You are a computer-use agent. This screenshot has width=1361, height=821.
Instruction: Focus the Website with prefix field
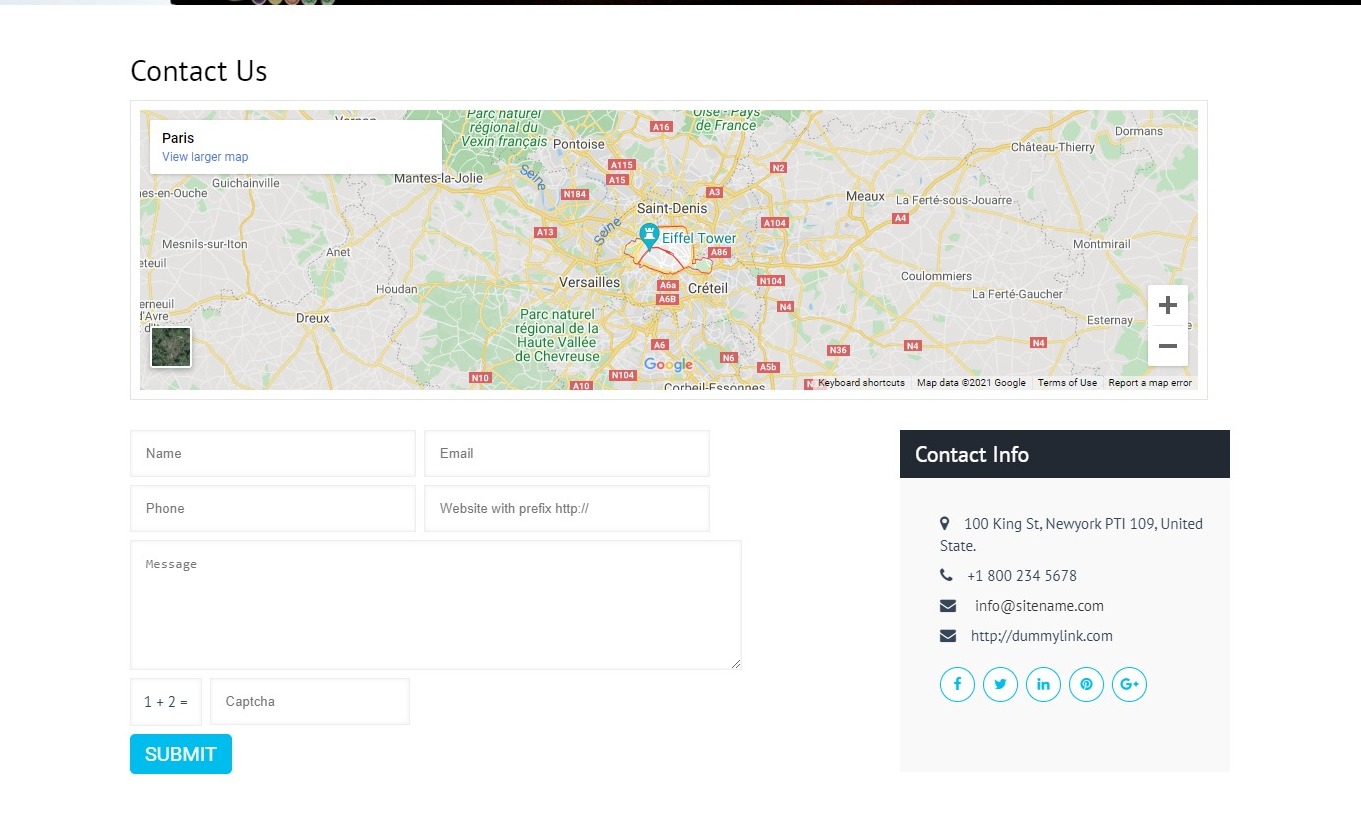(x=567, y=508)
